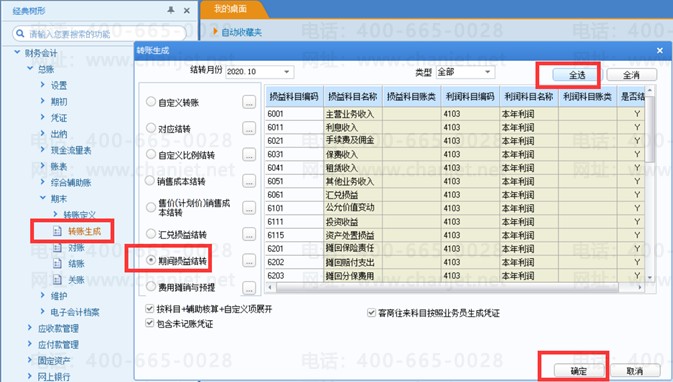Image resolution: width=673 pixels, height=382 pixels.
Task: Switch to the 我的桌面 tab
Action: (x=230, y=9)
